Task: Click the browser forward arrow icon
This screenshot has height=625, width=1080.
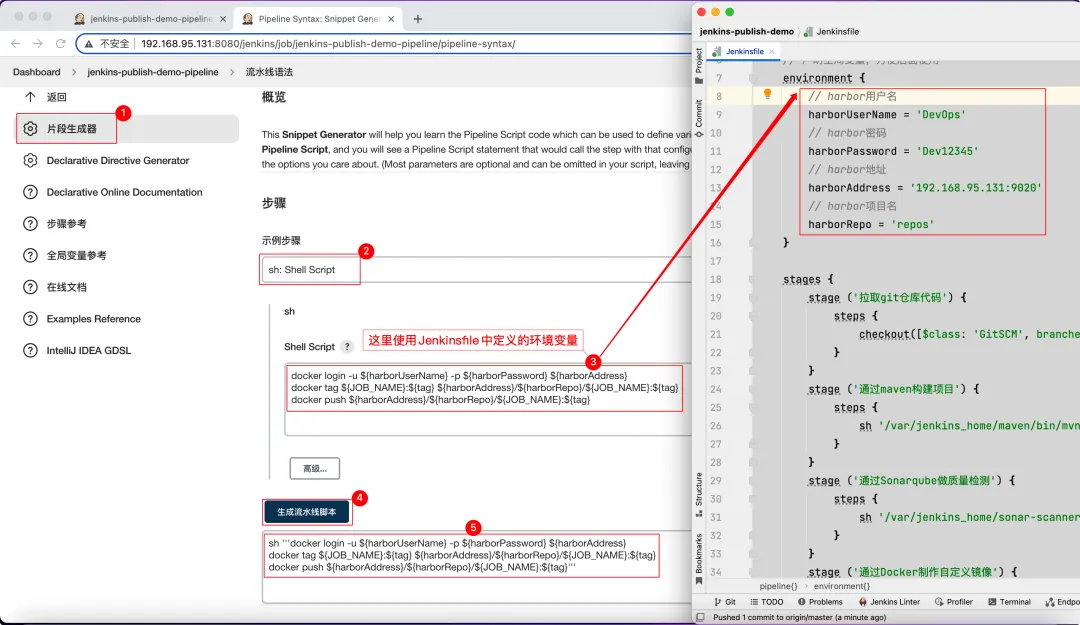Action: click(x=38, y=43)
